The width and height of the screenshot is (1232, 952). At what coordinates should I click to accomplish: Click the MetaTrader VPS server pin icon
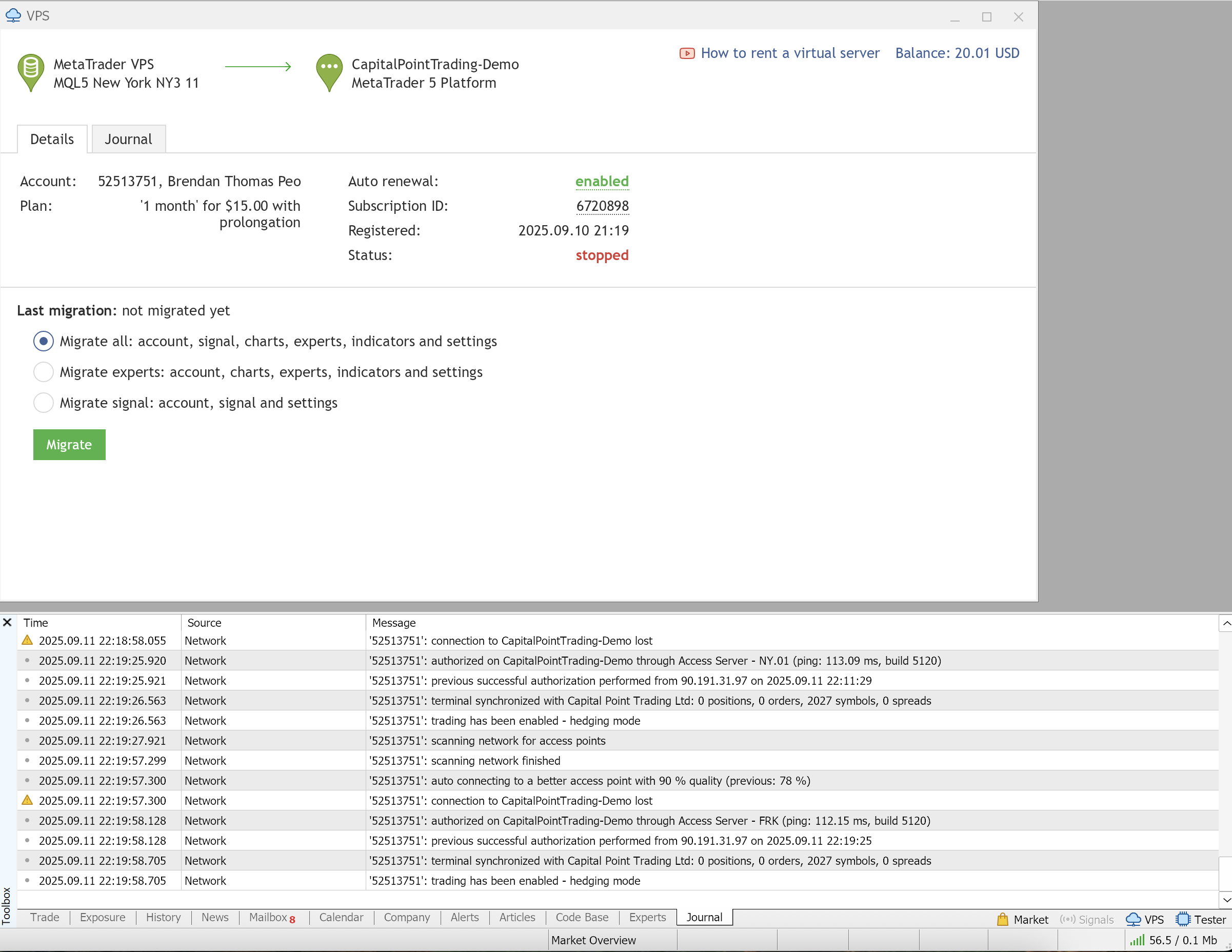click(x=31, y=73)
